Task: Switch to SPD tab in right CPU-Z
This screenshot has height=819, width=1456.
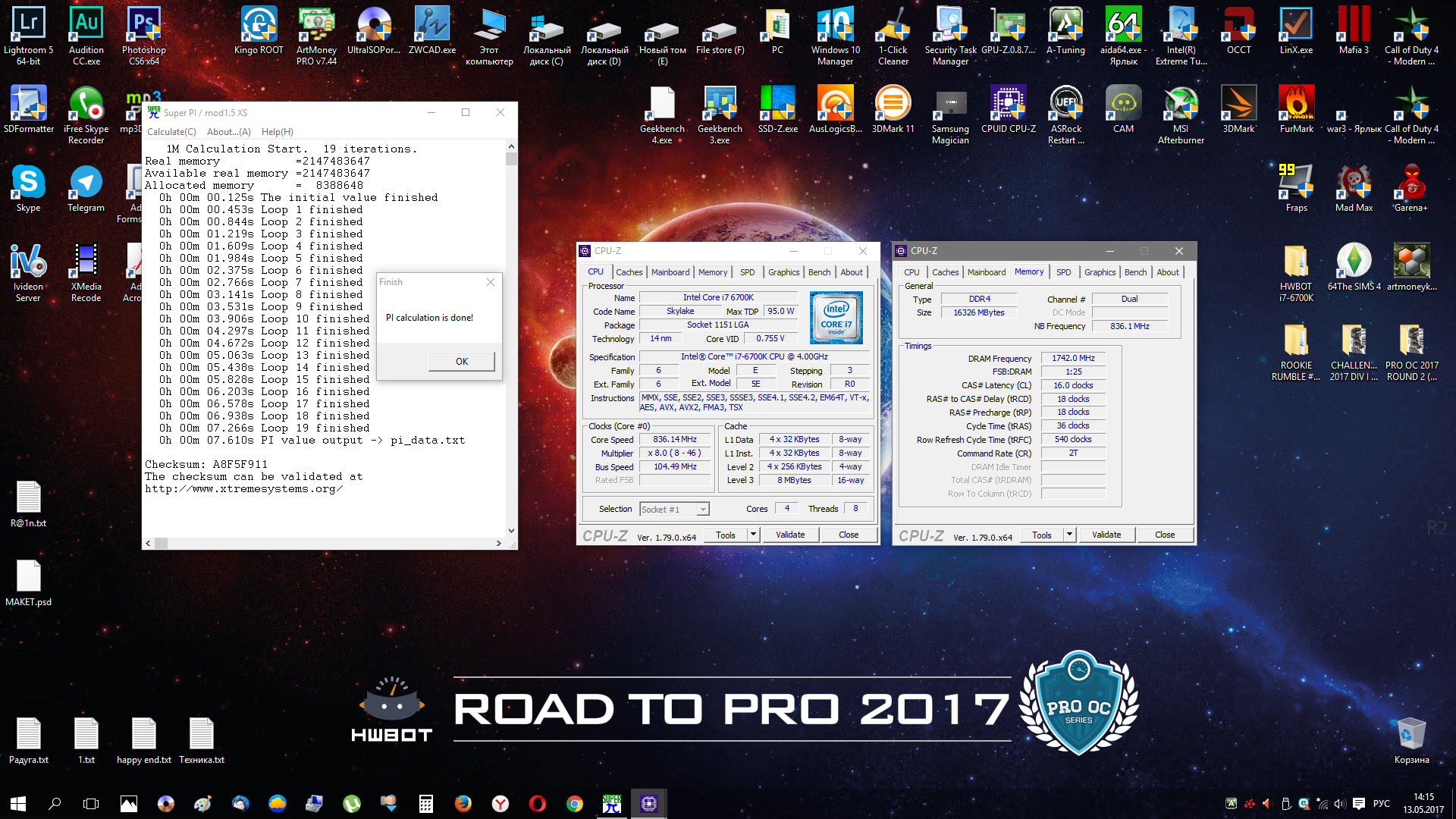Action: (x=1063, y=272)
